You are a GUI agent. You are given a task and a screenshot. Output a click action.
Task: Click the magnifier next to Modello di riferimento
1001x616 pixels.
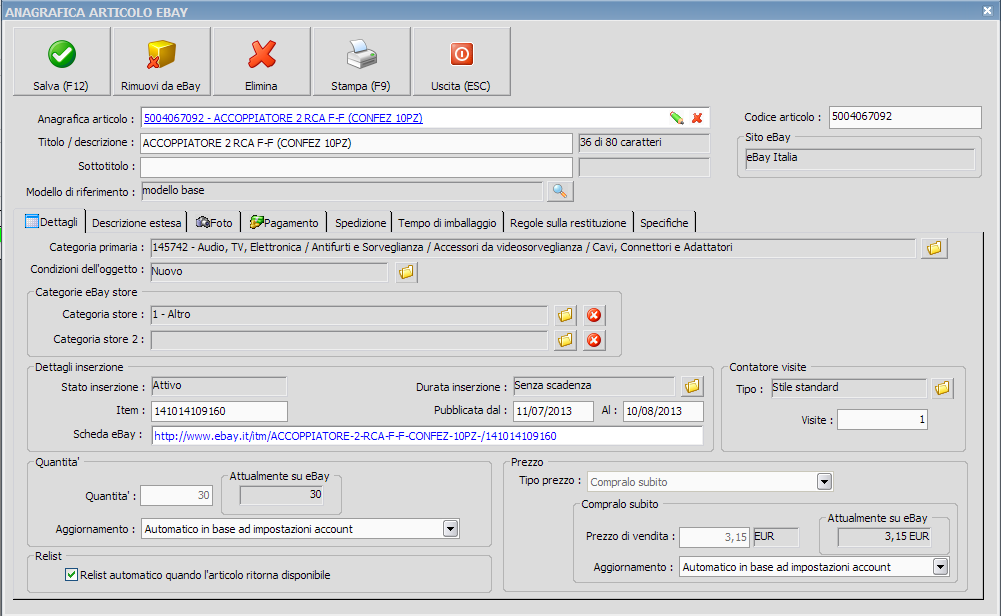coord(560,190)
